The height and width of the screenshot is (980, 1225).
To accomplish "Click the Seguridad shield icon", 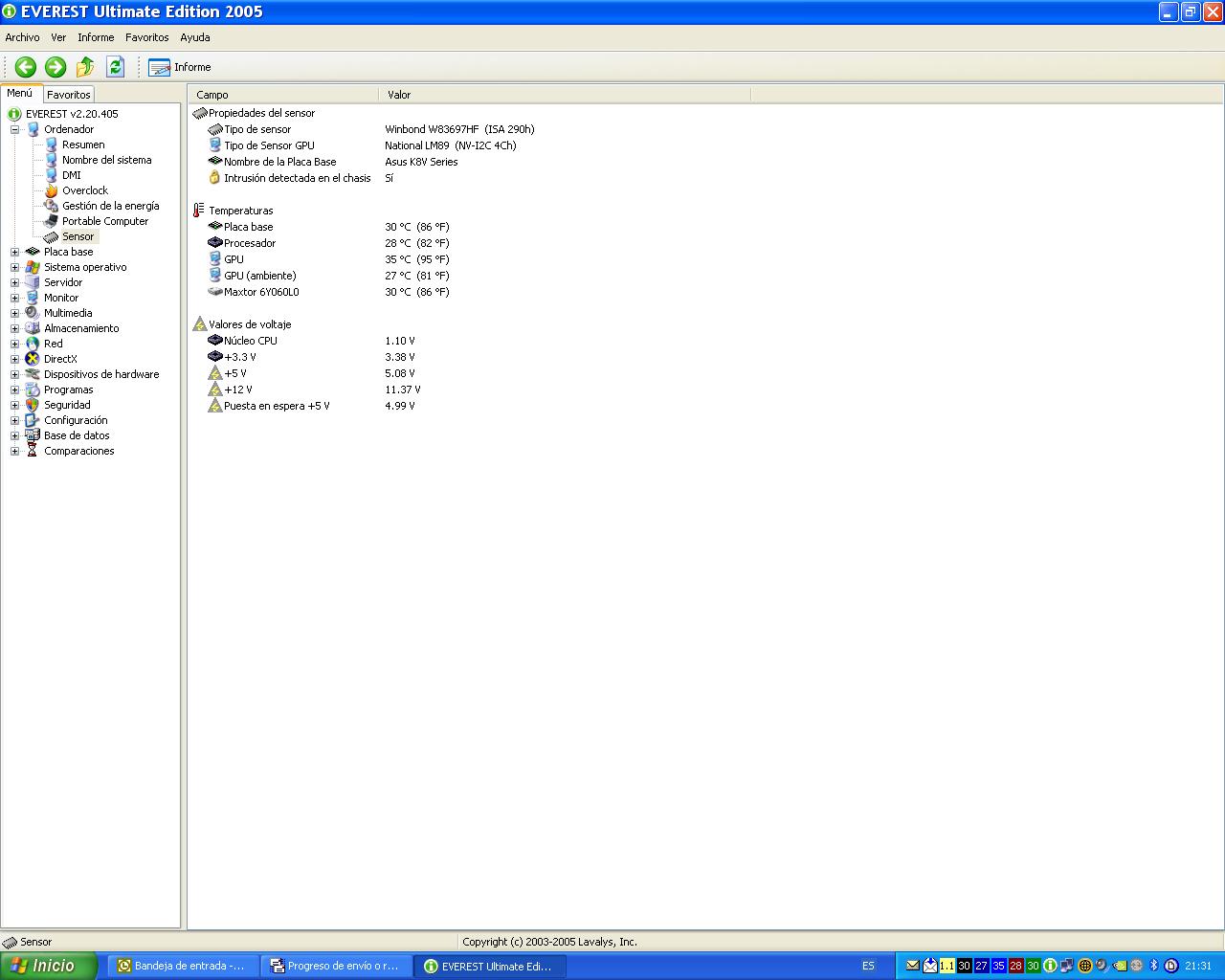I will pos(33,405).
